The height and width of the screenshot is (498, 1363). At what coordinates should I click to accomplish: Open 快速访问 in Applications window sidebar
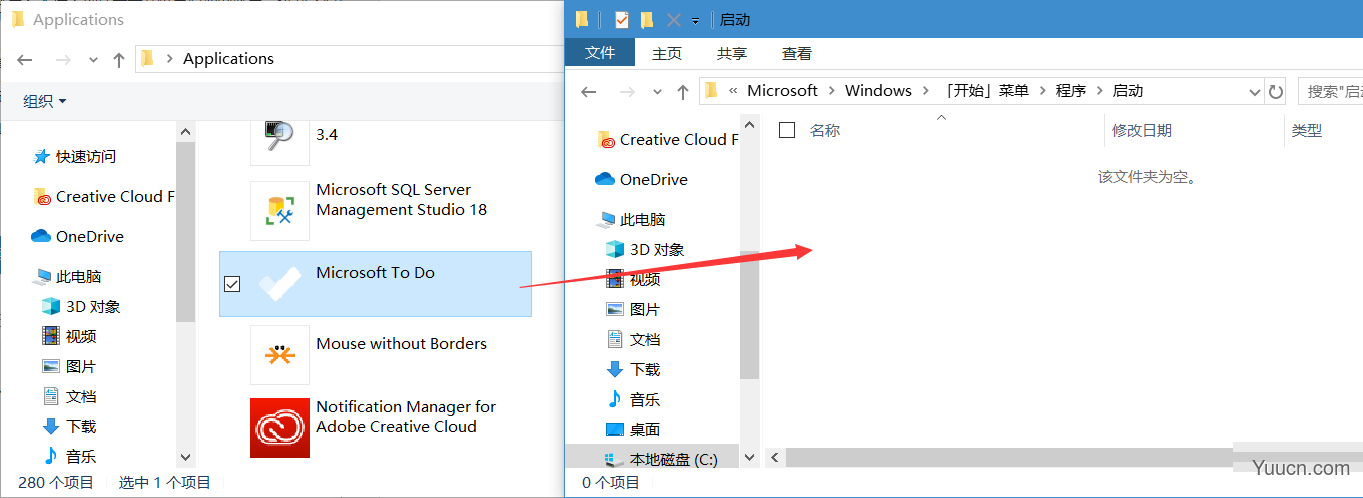point(76,157)
